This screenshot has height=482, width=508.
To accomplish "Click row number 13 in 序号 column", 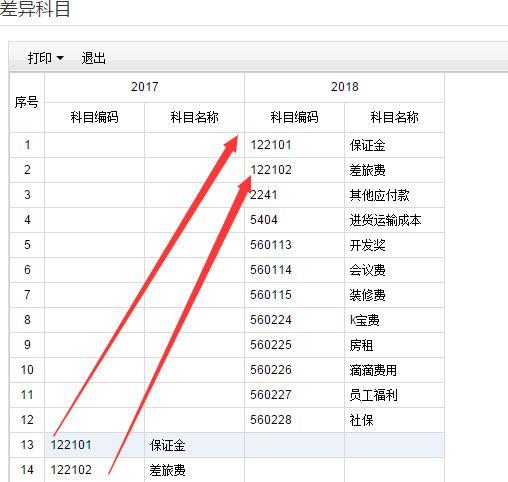I will [x=27, y=445].
